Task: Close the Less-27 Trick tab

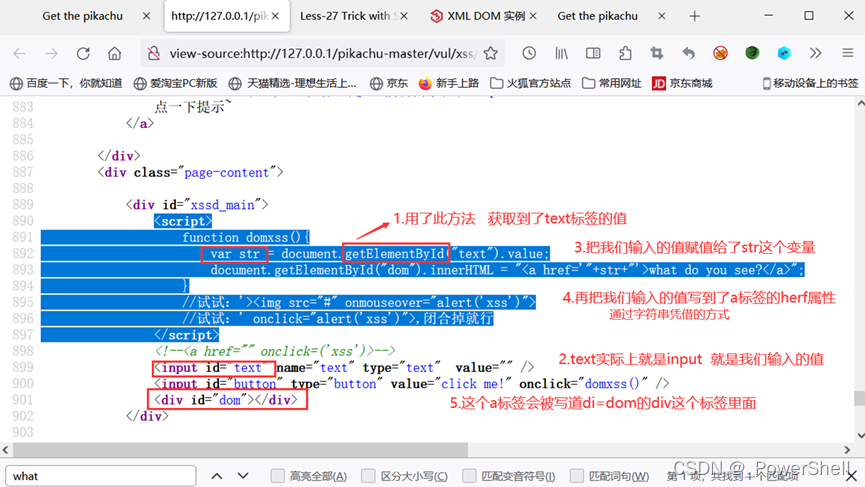Action: tap(404, 16)
